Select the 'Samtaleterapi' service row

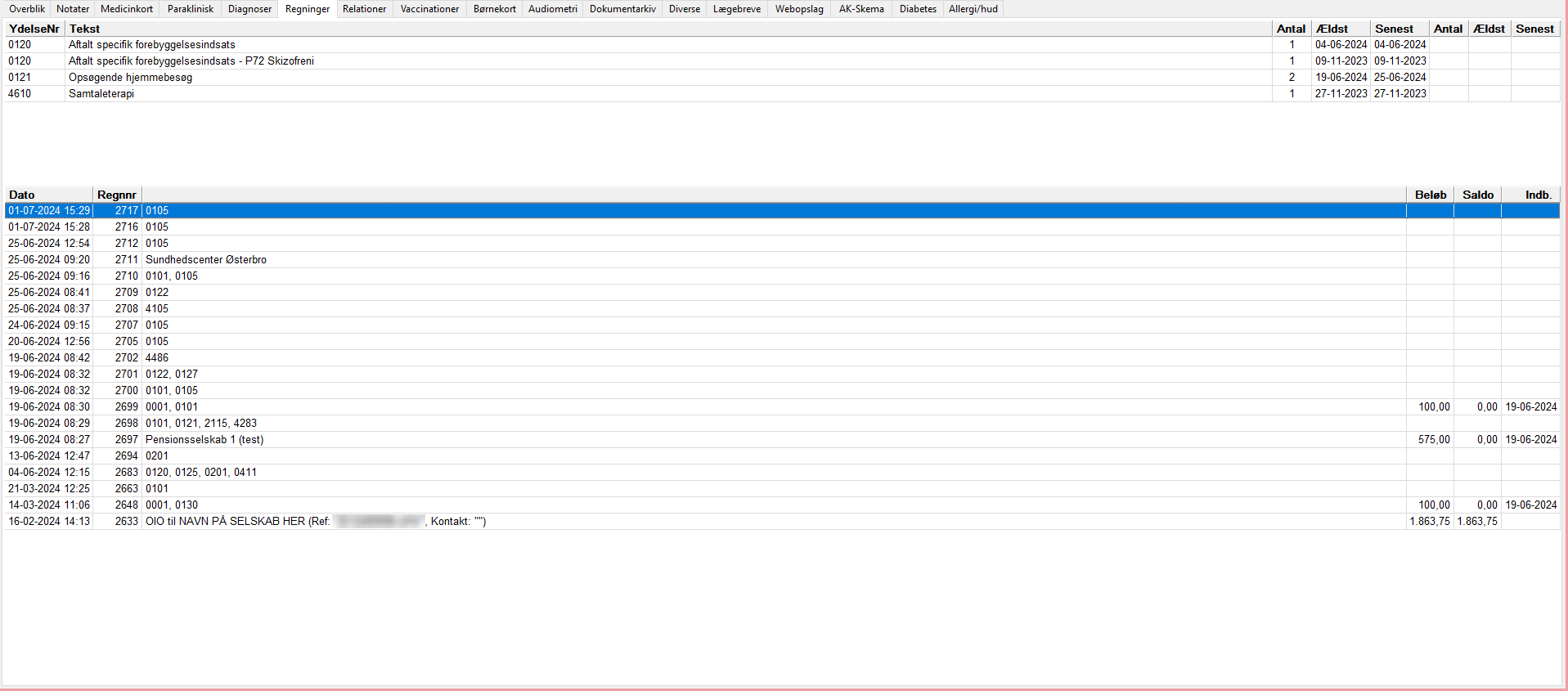click(782, 94)
